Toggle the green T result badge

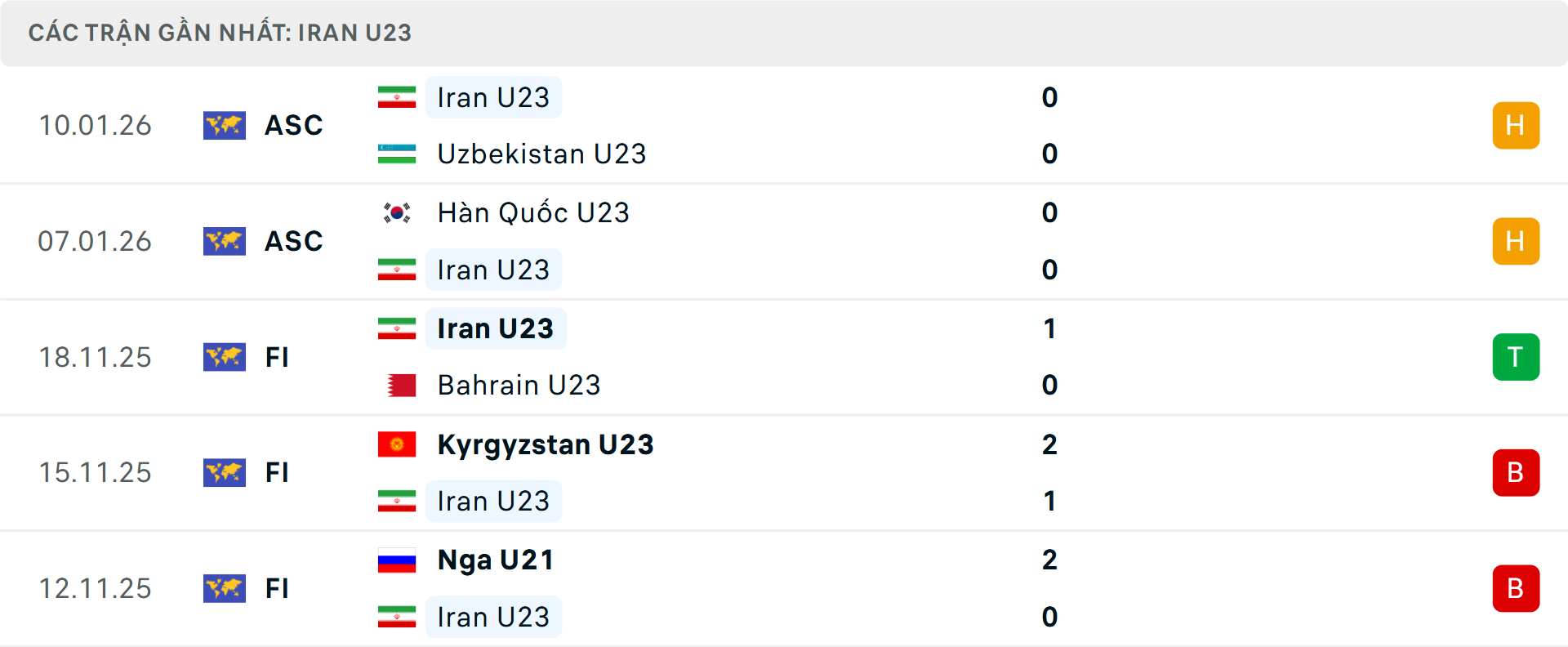point(1516,357)
